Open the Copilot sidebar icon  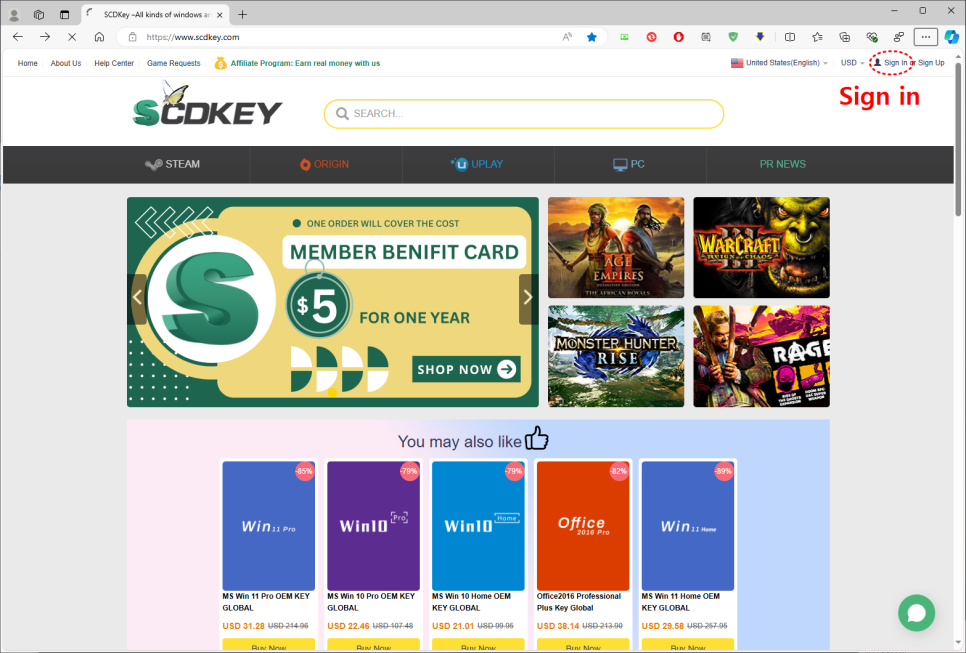952,37
